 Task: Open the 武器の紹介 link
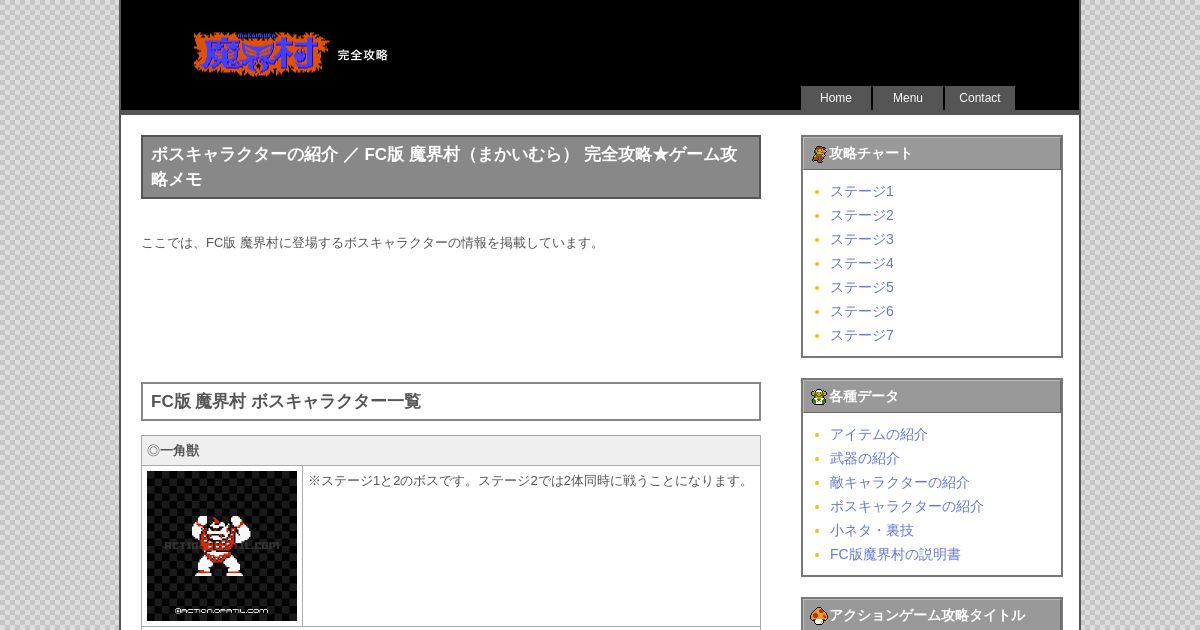(x=865, y=458)
